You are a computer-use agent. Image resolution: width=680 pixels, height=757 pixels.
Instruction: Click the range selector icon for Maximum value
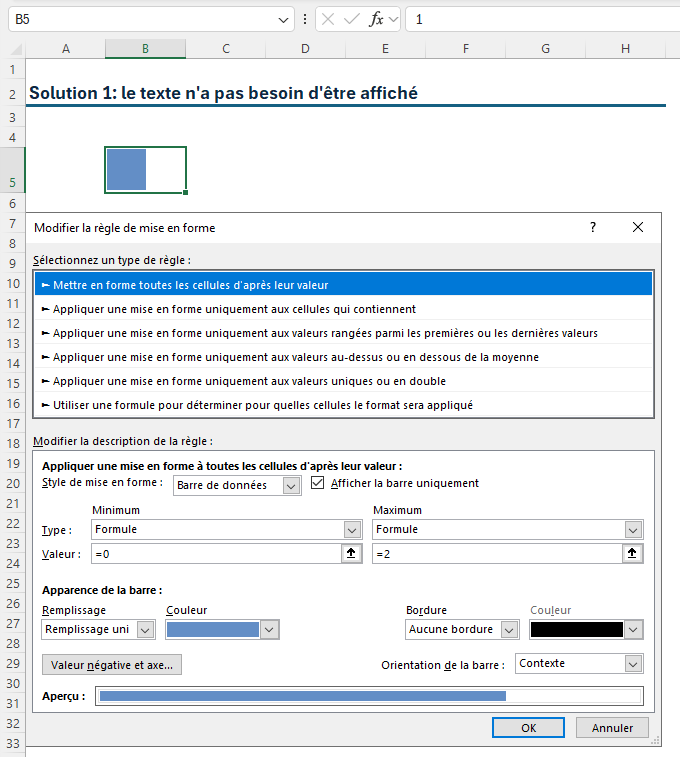(633, 553)
